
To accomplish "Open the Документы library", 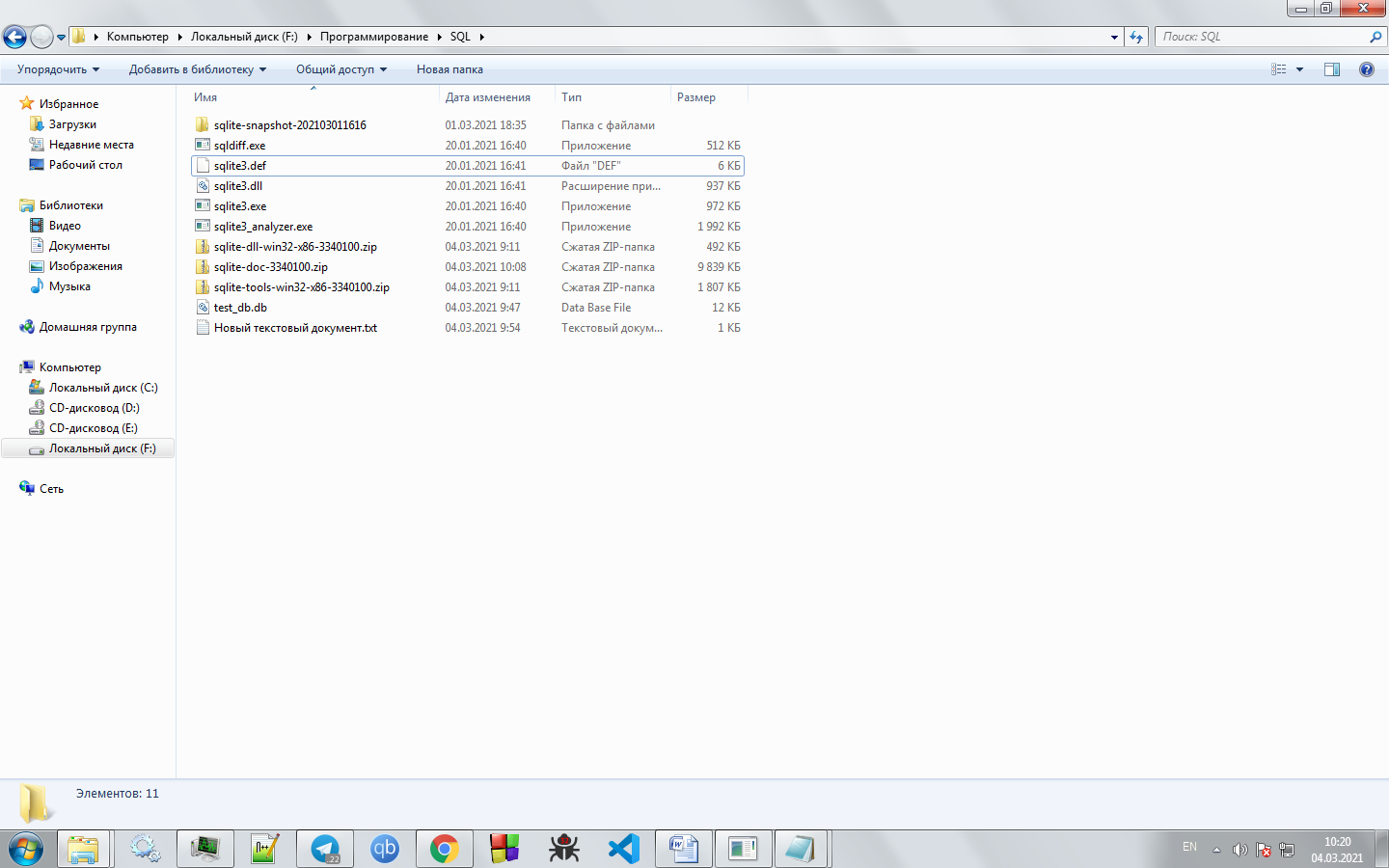I will click(x=79, y=246).
